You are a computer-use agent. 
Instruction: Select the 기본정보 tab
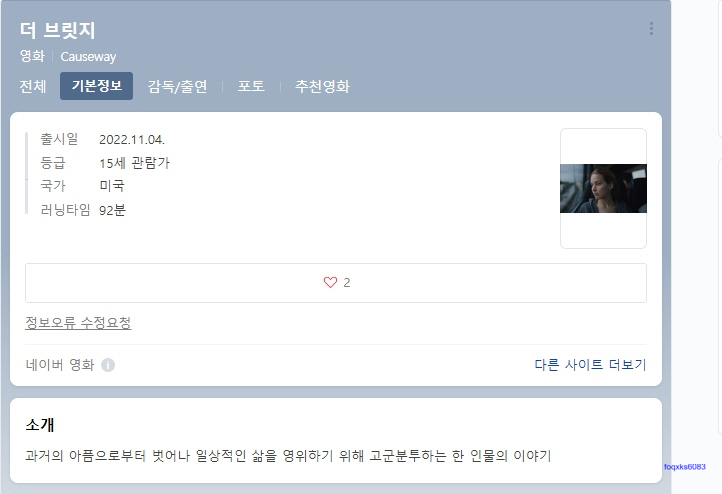(x=96, y=86)
